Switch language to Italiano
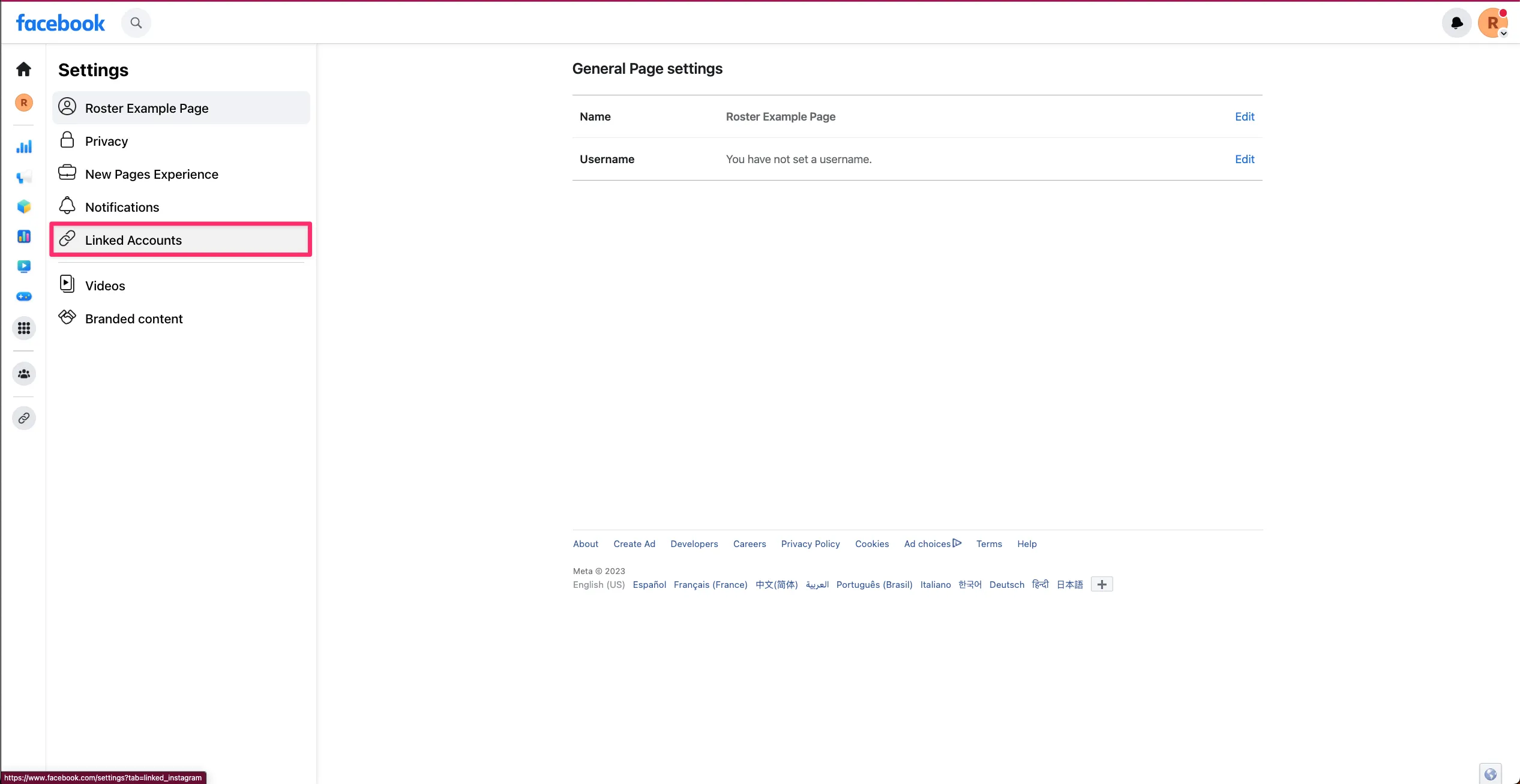This screenshot has height=784, width=1520. [x=935, y=584]
